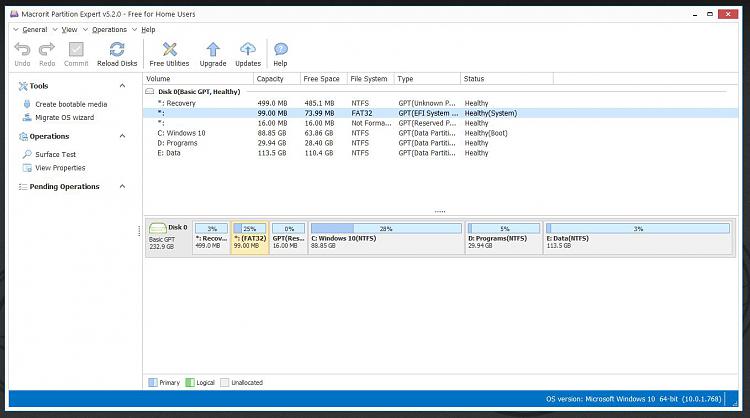Run Surface Test link
This screenshot has width=750, height=418.
coord(55,154)
